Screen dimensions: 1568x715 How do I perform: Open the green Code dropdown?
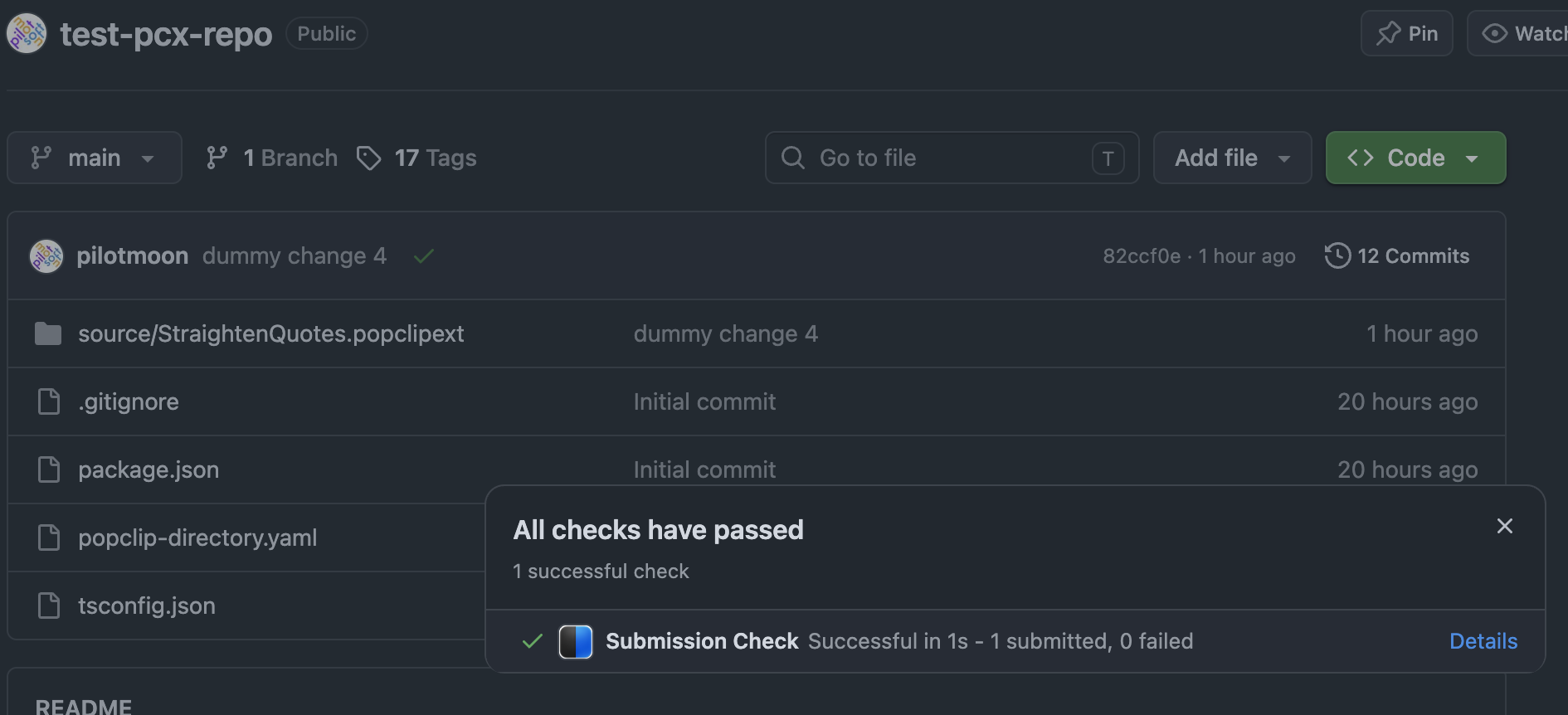(x=1415, y=158)
